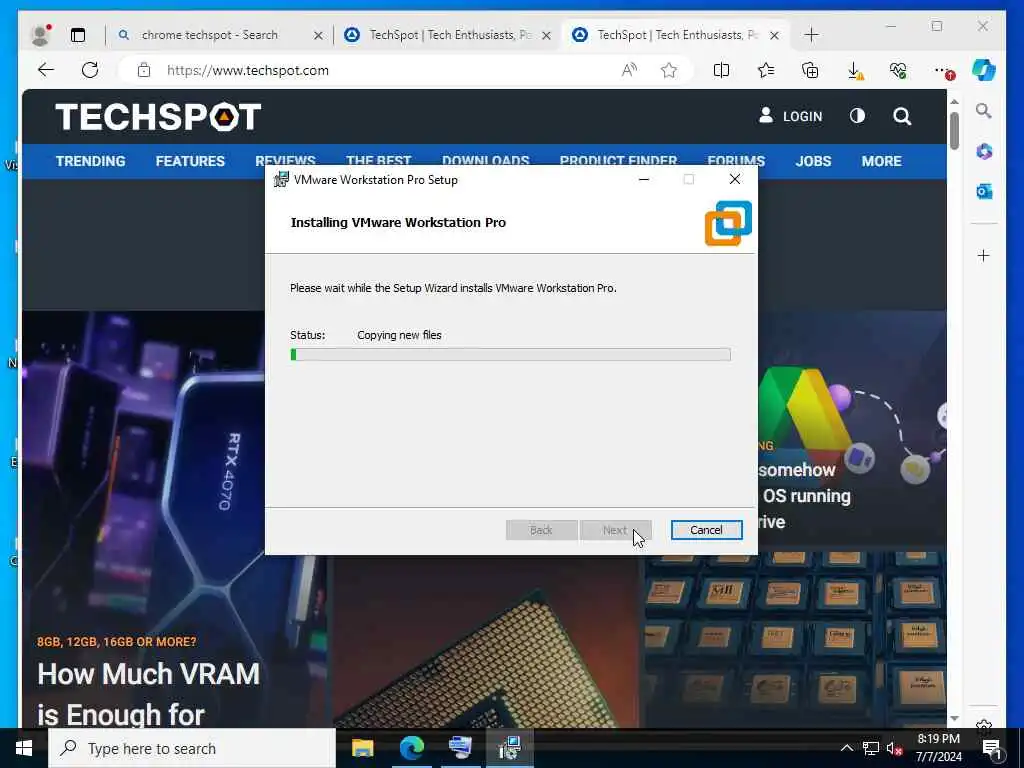The width and height of the screenshot is (1024, 768).
Task: Switch to Microsoft Edge in the taskbar
Action: click(411, 748)
